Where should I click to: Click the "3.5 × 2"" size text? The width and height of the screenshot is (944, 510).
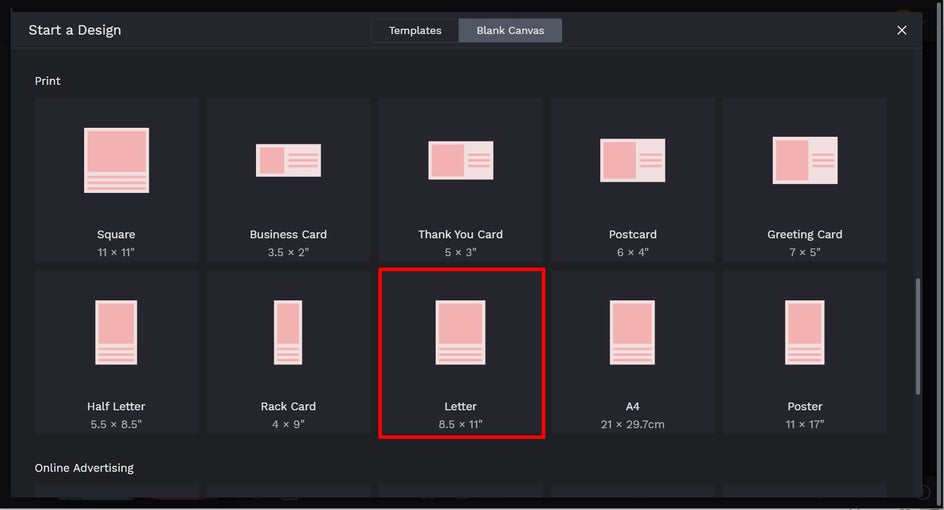point(288,252)
